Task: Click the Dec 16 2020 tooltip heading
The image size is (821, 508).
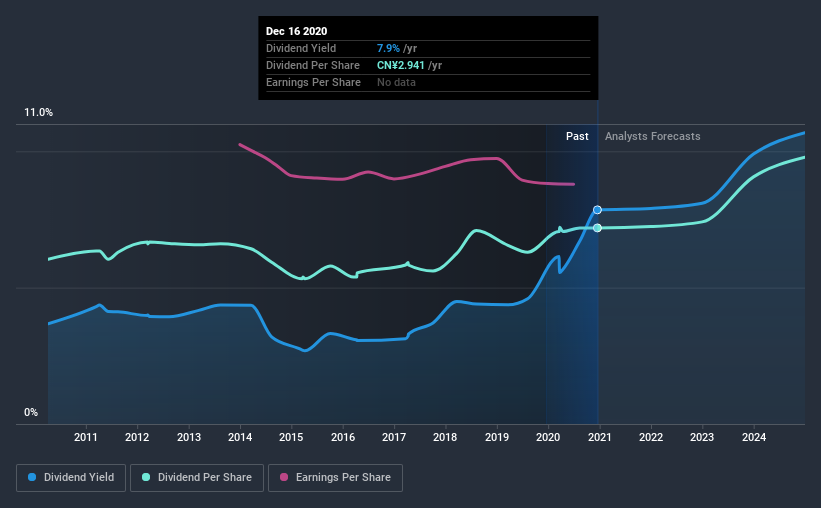Action: 296,31
